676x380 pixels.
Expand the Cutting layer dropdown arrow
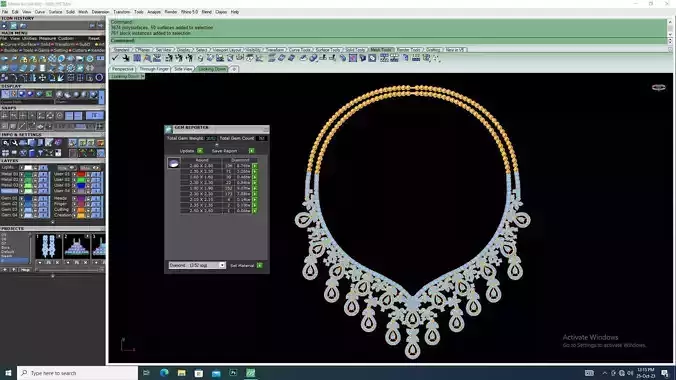click(74, 210)
